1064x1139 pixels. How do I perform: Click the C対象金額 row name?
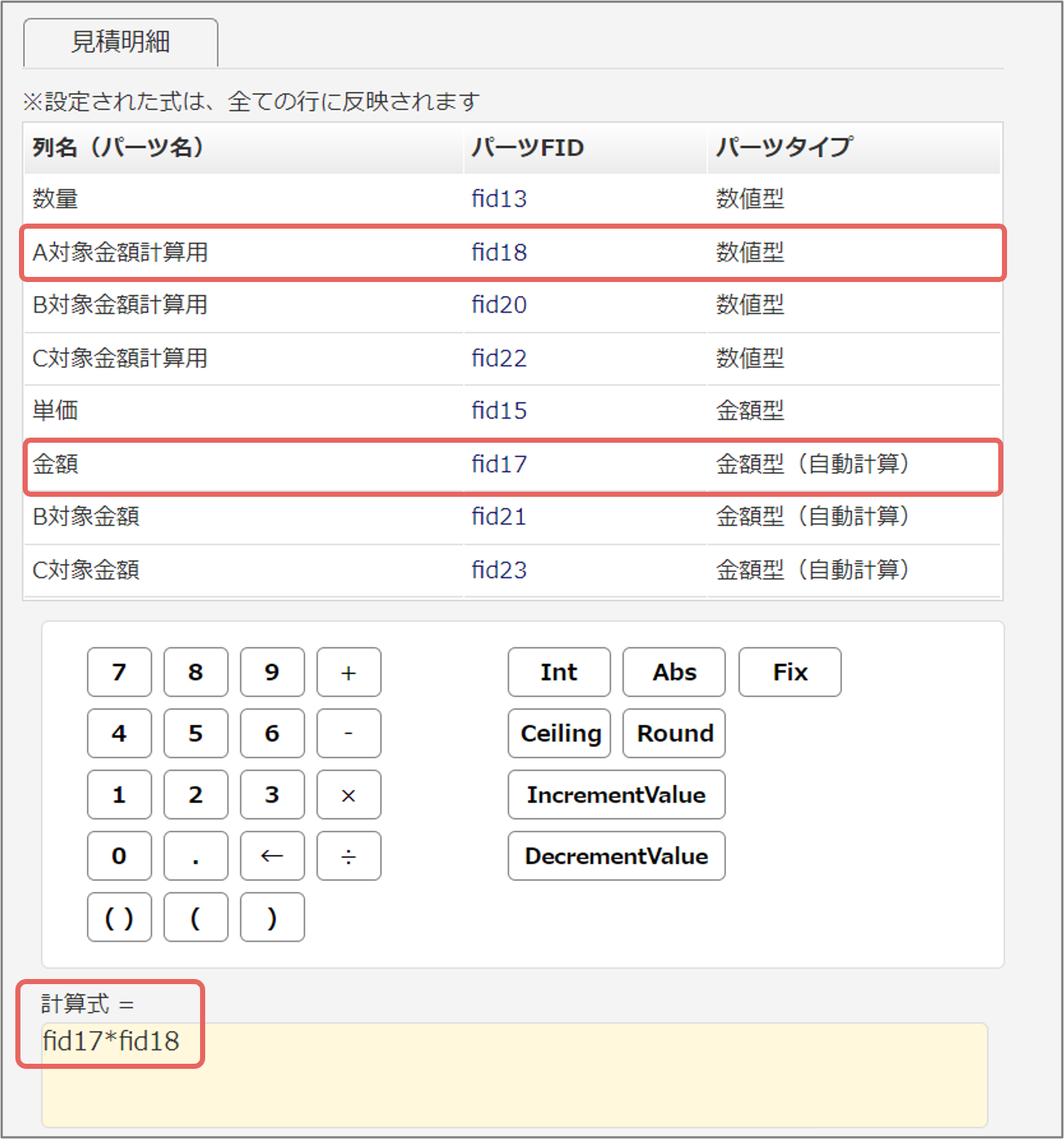point(86,570)
